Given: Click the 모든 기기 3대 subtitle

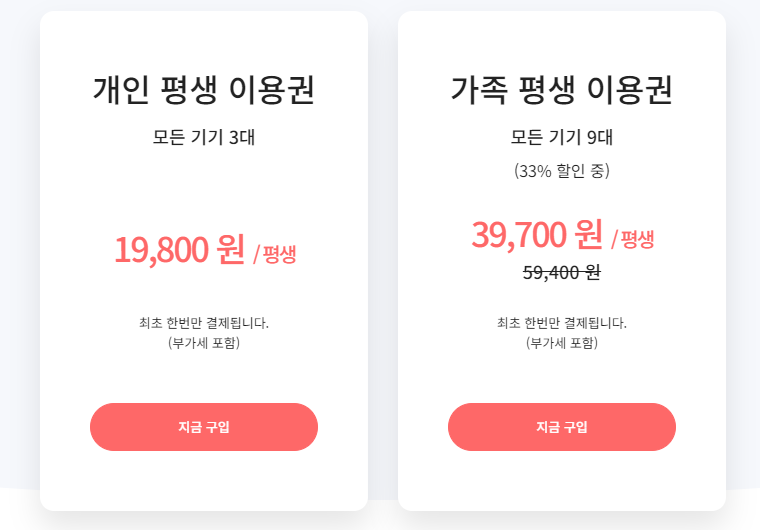Looking at the screenshot, I should click(x=204, y=137).
